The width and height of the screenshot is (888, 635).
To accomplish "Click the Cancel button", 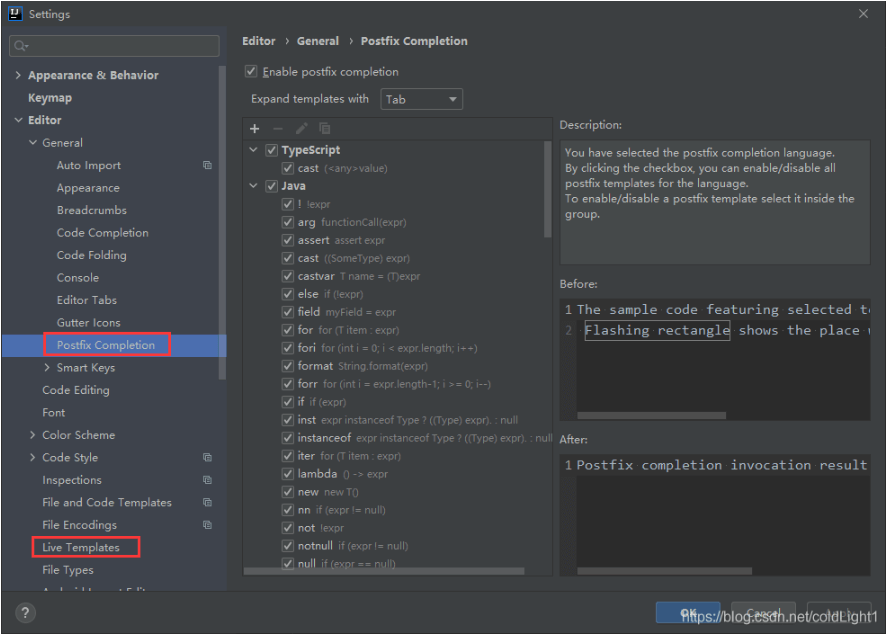I will tap(763, 612).
